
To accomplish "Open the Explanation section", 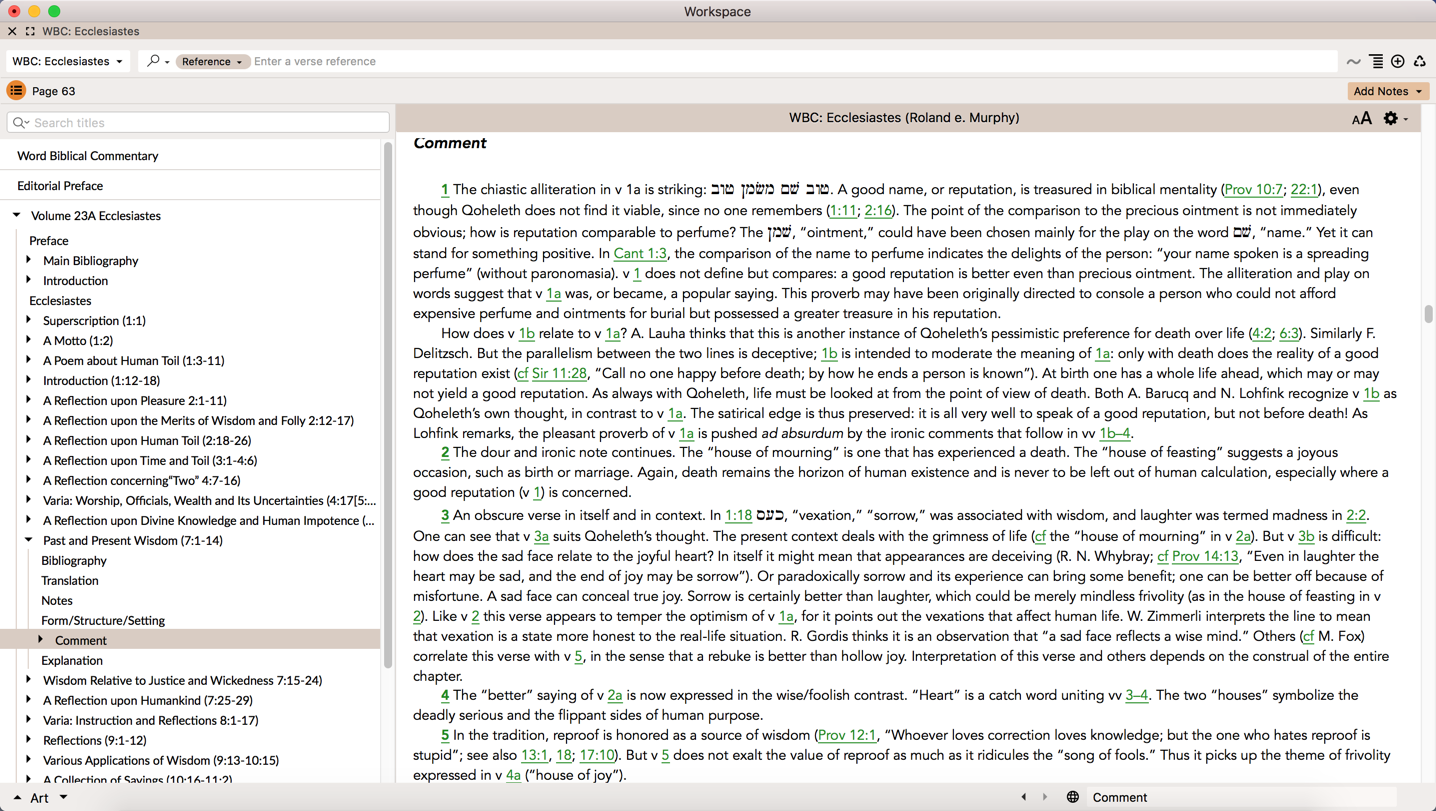I will [x=72, y=661].
